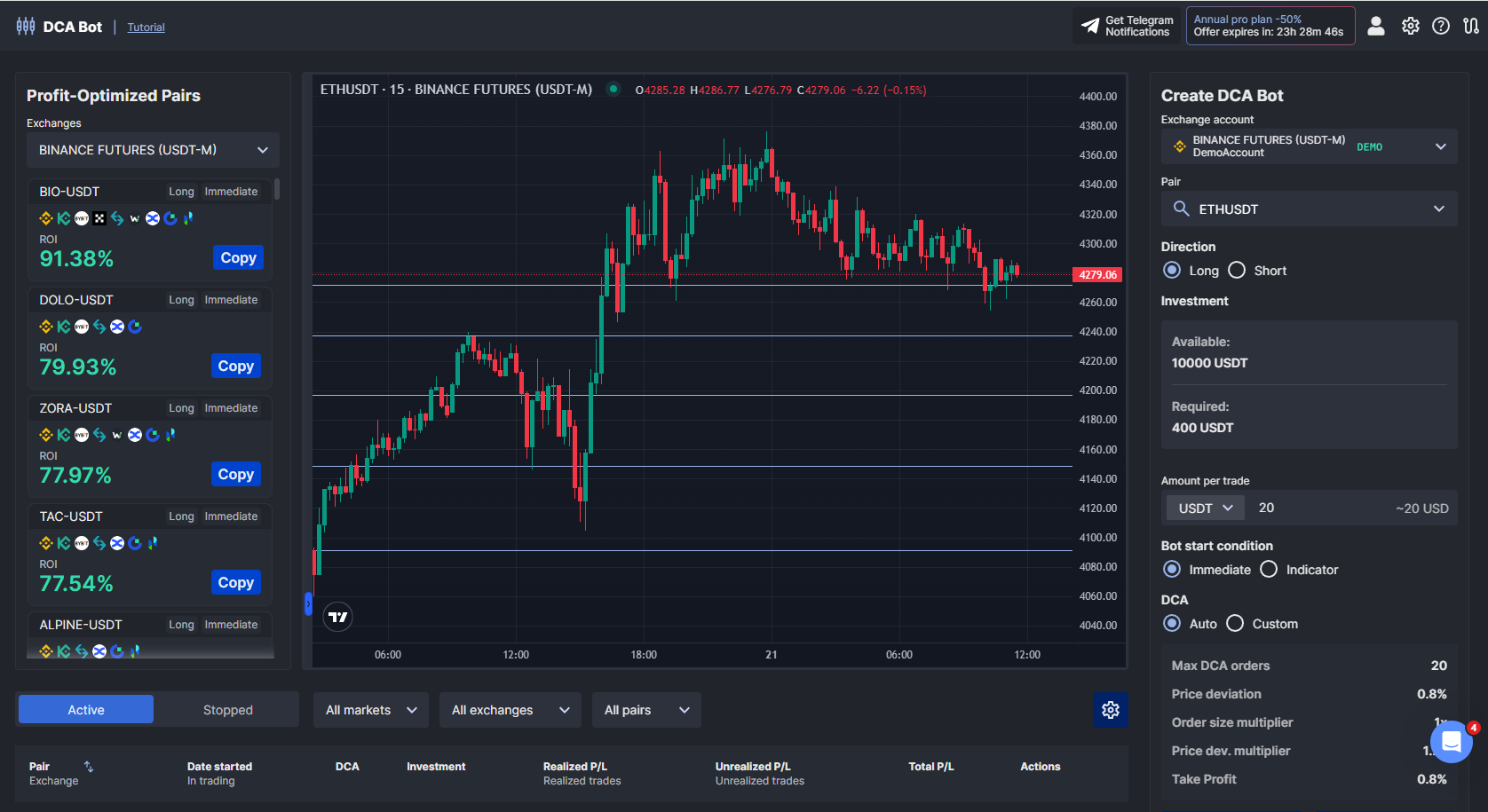Click the OKX icon in BIO-USDT card
1488x812 pixels.
(x=99, y=218)
